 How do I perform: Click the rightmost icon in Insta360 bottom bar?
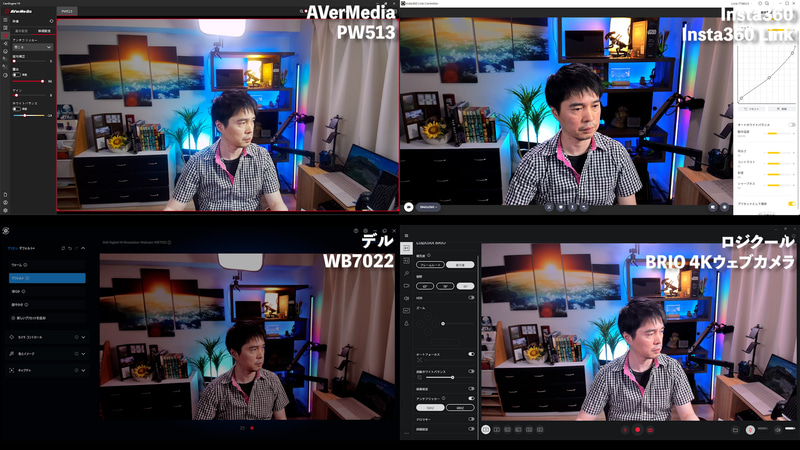point(724,207)
